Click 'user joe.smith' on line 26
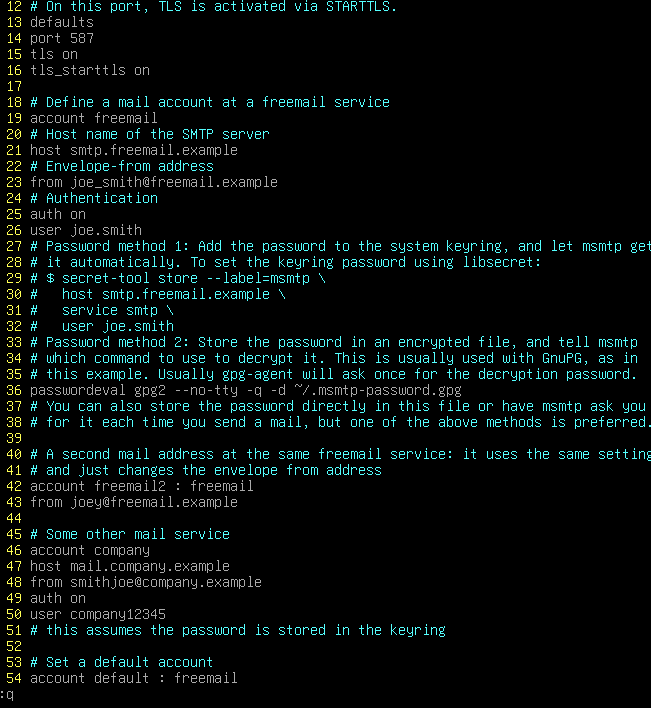Screen dimensions: 651x708 pos(86,230)
